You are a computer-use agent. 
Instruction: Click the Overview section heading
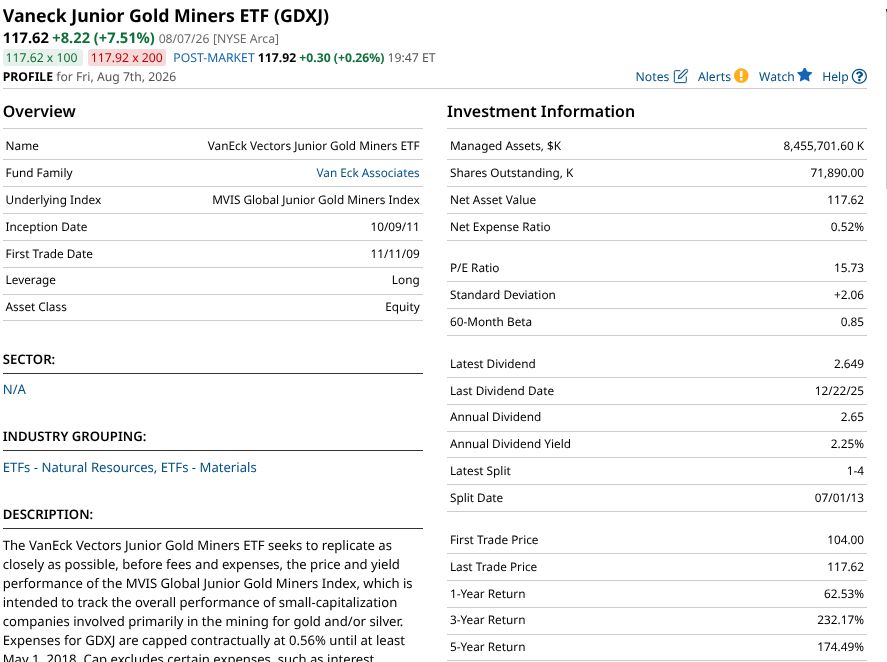point(39,111)
